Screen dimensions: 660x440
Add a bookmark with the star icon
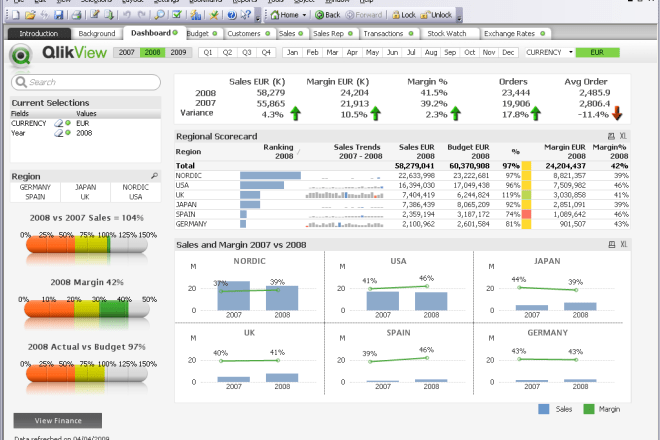[x=214, y=15]
